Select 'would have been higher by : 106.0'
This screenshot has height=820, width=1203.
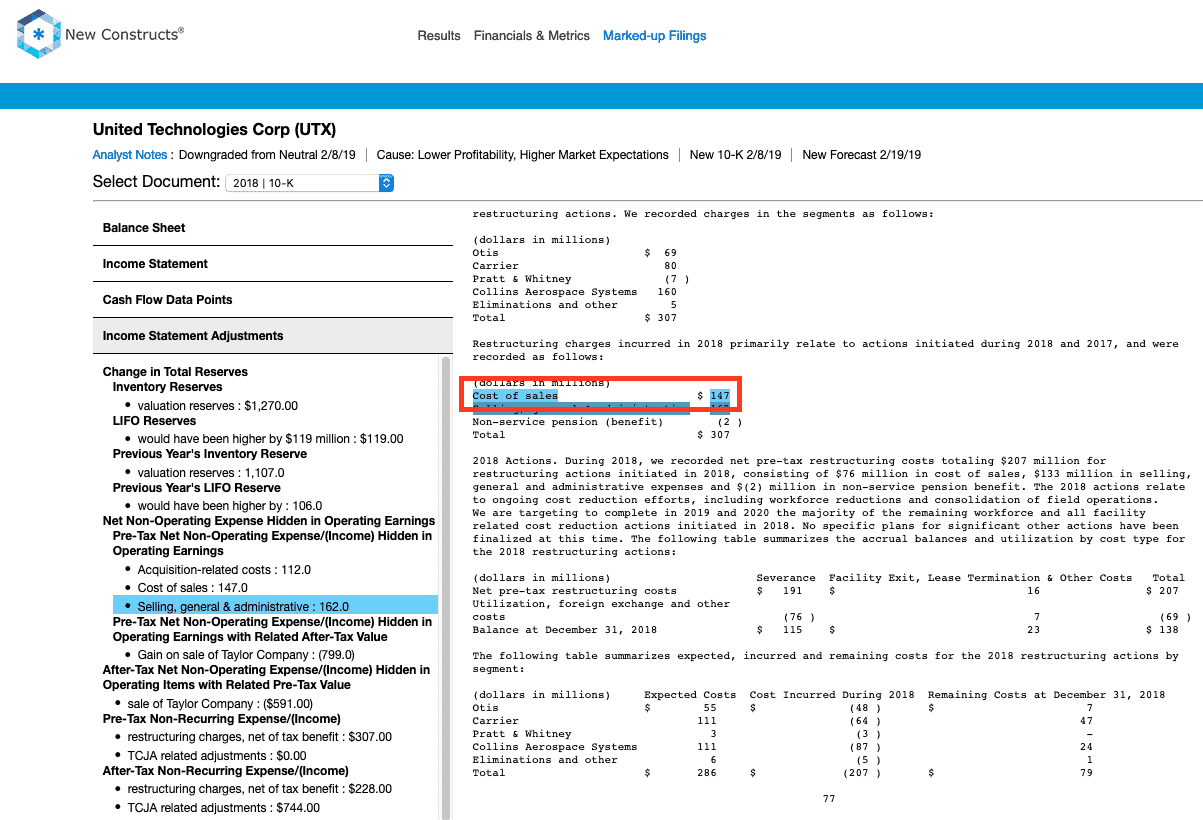pyautogui.click(x=230, y=506)
